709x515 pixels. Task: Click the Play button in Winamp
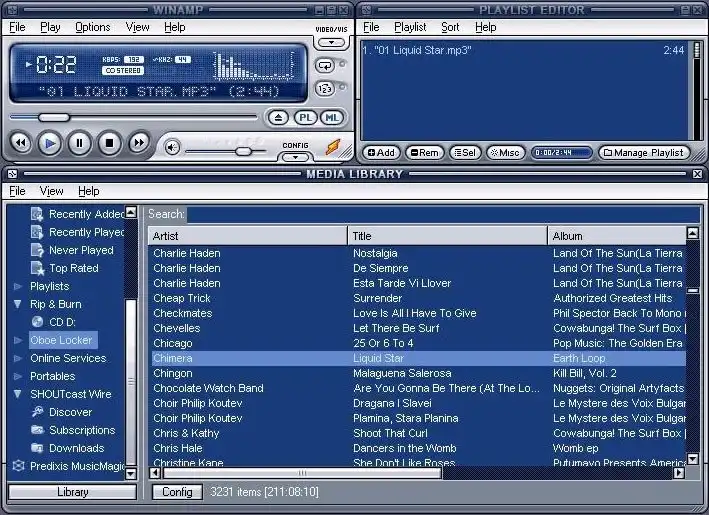[x=49, y=144]
